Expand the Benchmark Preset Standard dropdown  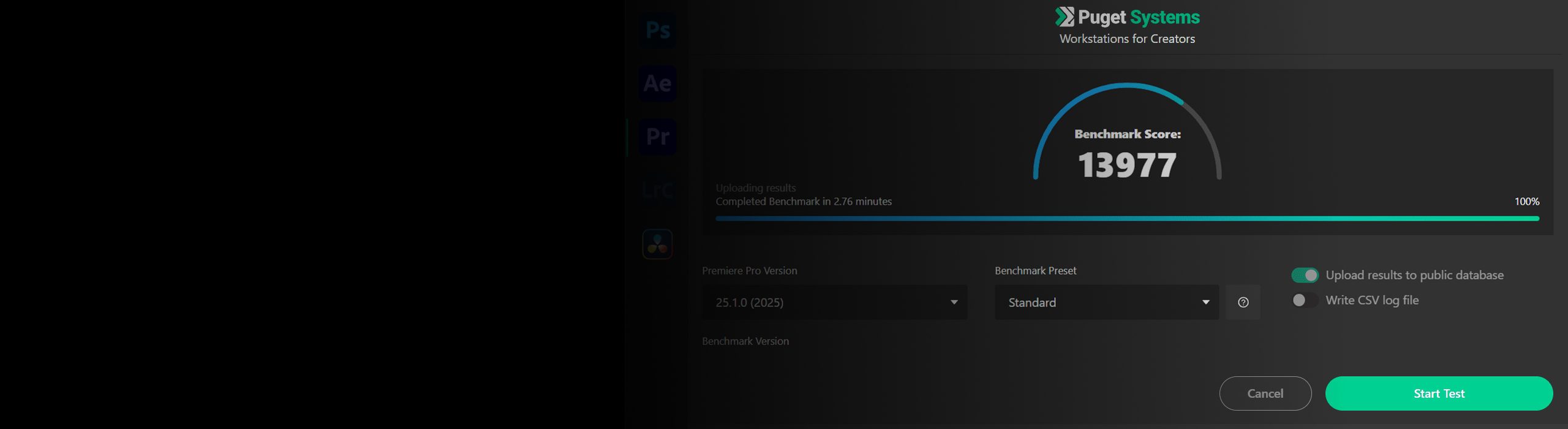(x=1106, y=302)
